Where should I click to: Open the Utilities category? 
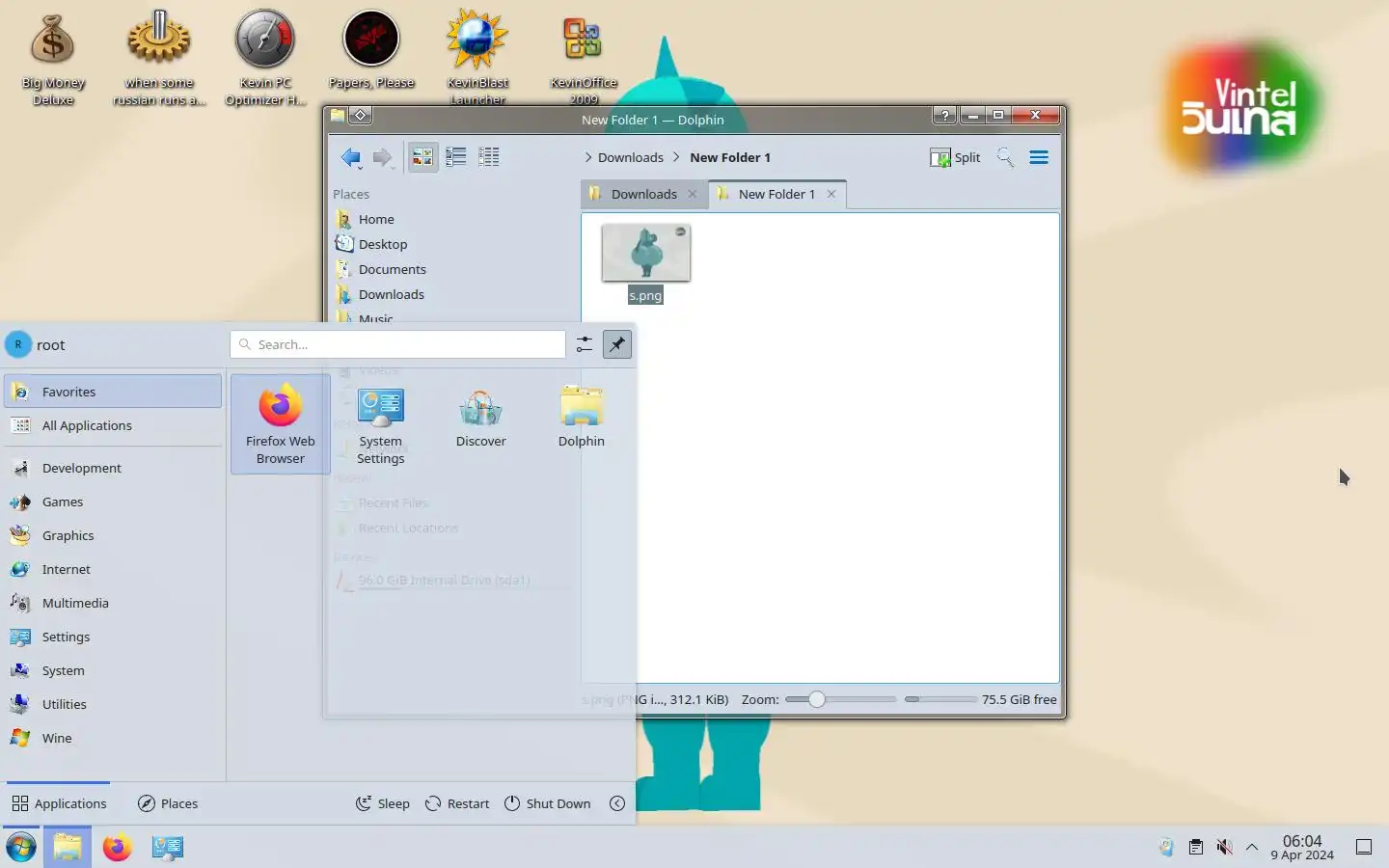[x=113, y=704]
